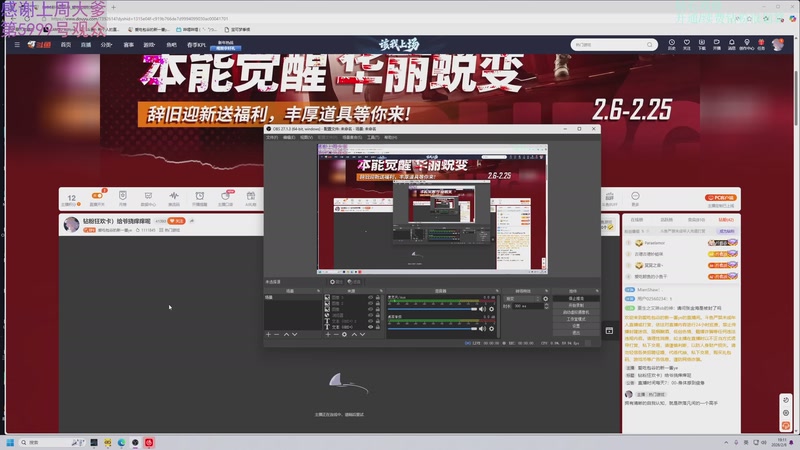
Task: Open 数据中心 icon in streamer toolbar
Action: click(148, 198)
